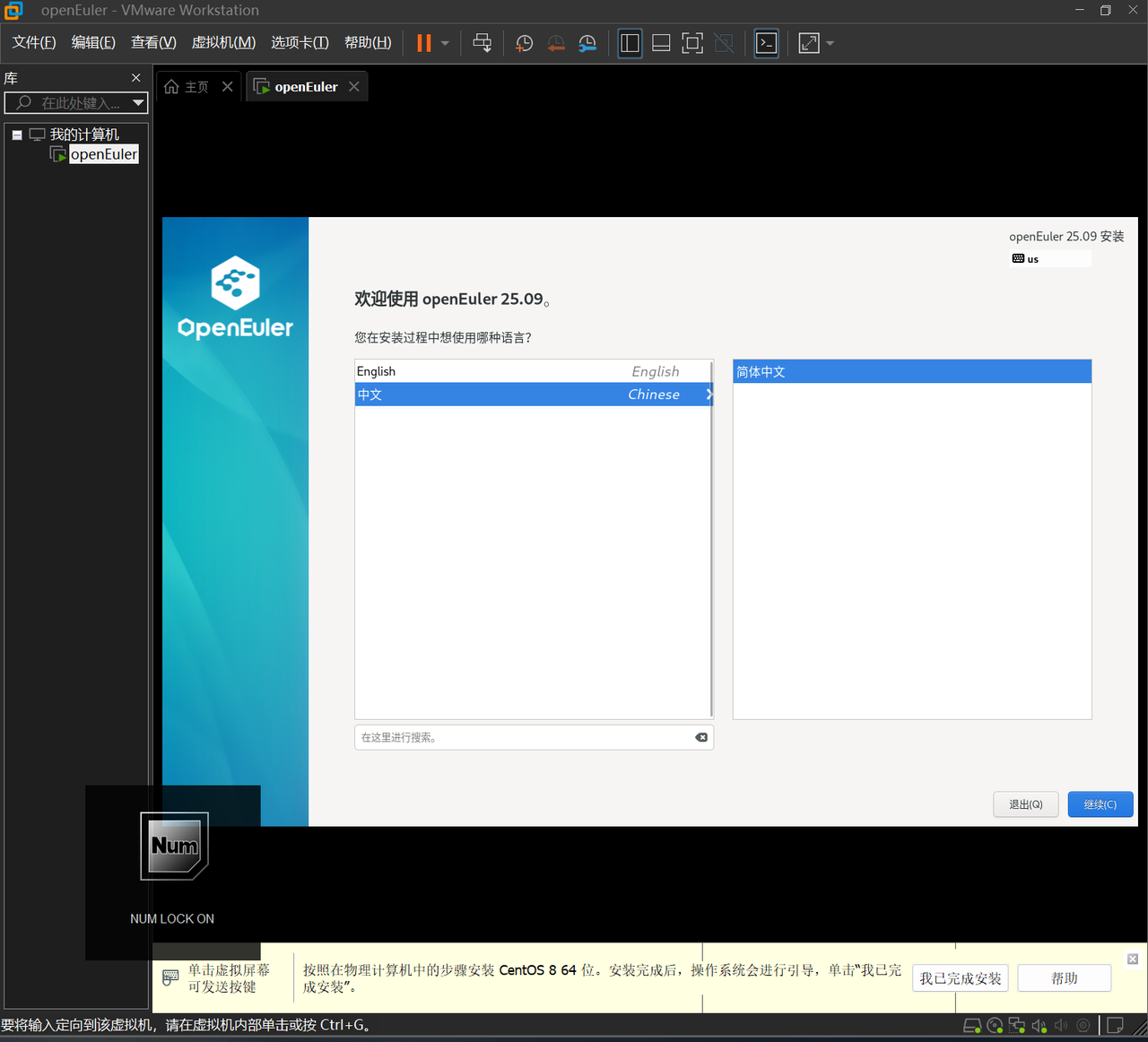Toggle the console view toolbar button
1148x1042 pixels.
pos(766,43)
